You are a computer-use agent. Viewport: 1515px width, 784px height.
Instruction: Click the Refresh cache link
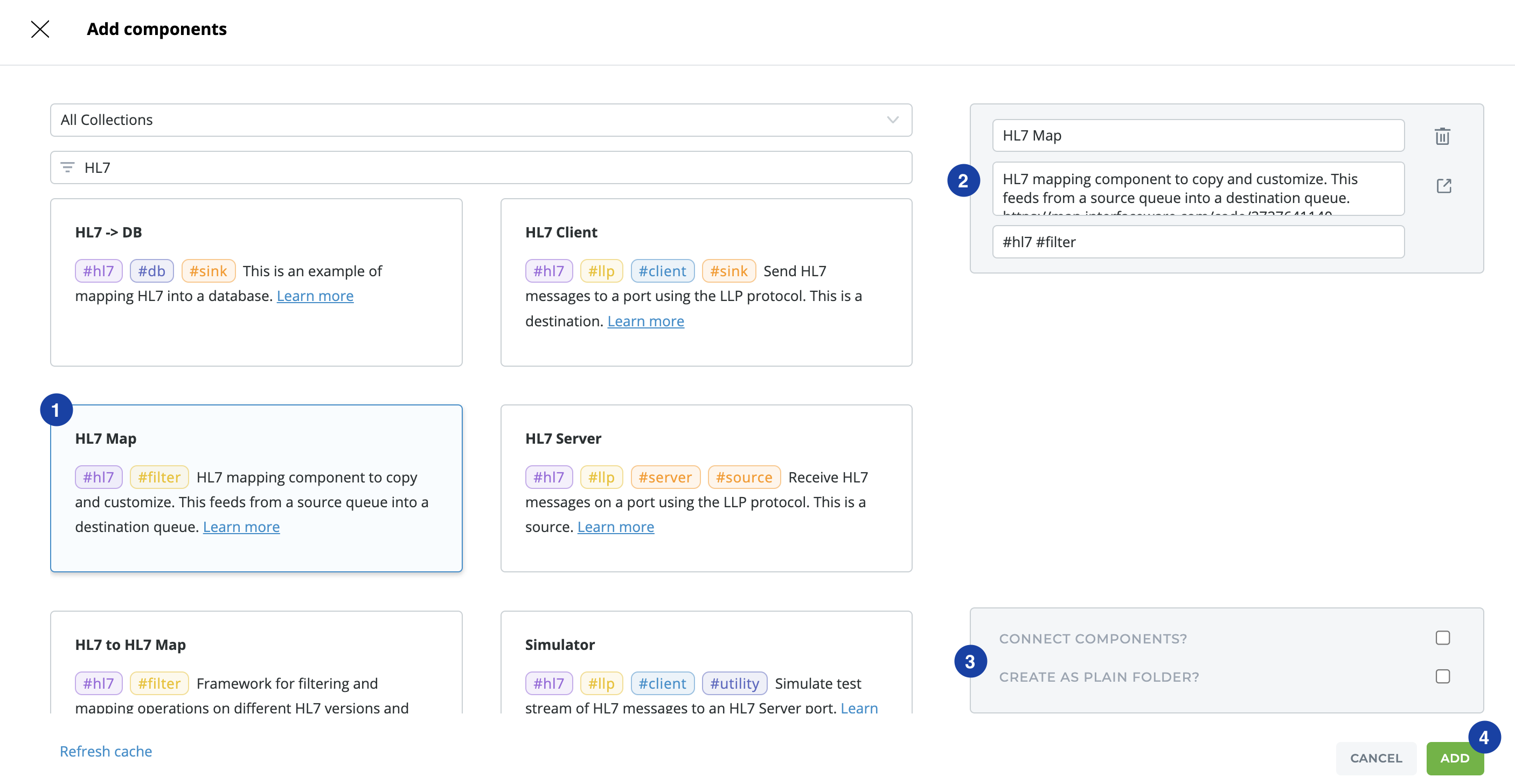[106, 752]
